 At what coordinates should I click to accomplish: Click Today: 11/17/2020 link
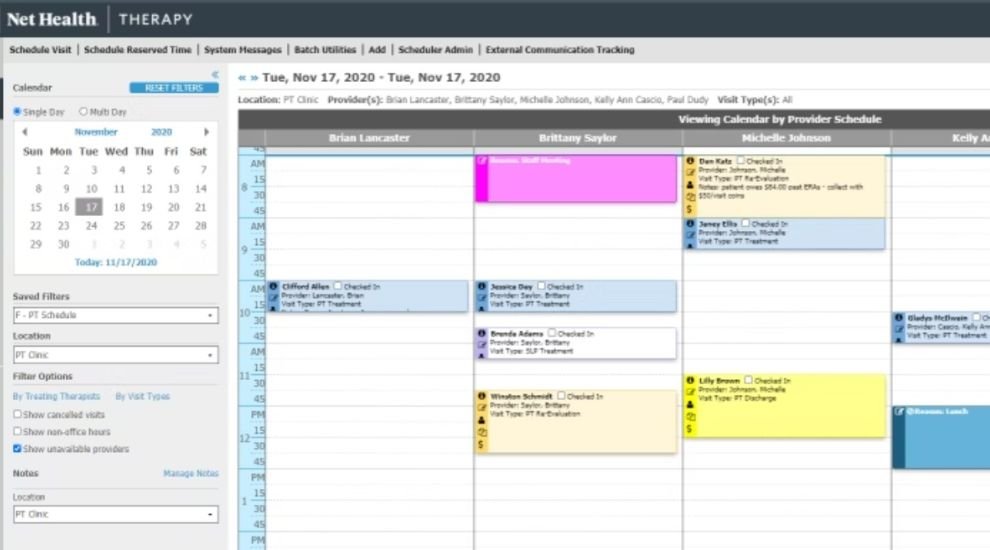tap(116, 262)
